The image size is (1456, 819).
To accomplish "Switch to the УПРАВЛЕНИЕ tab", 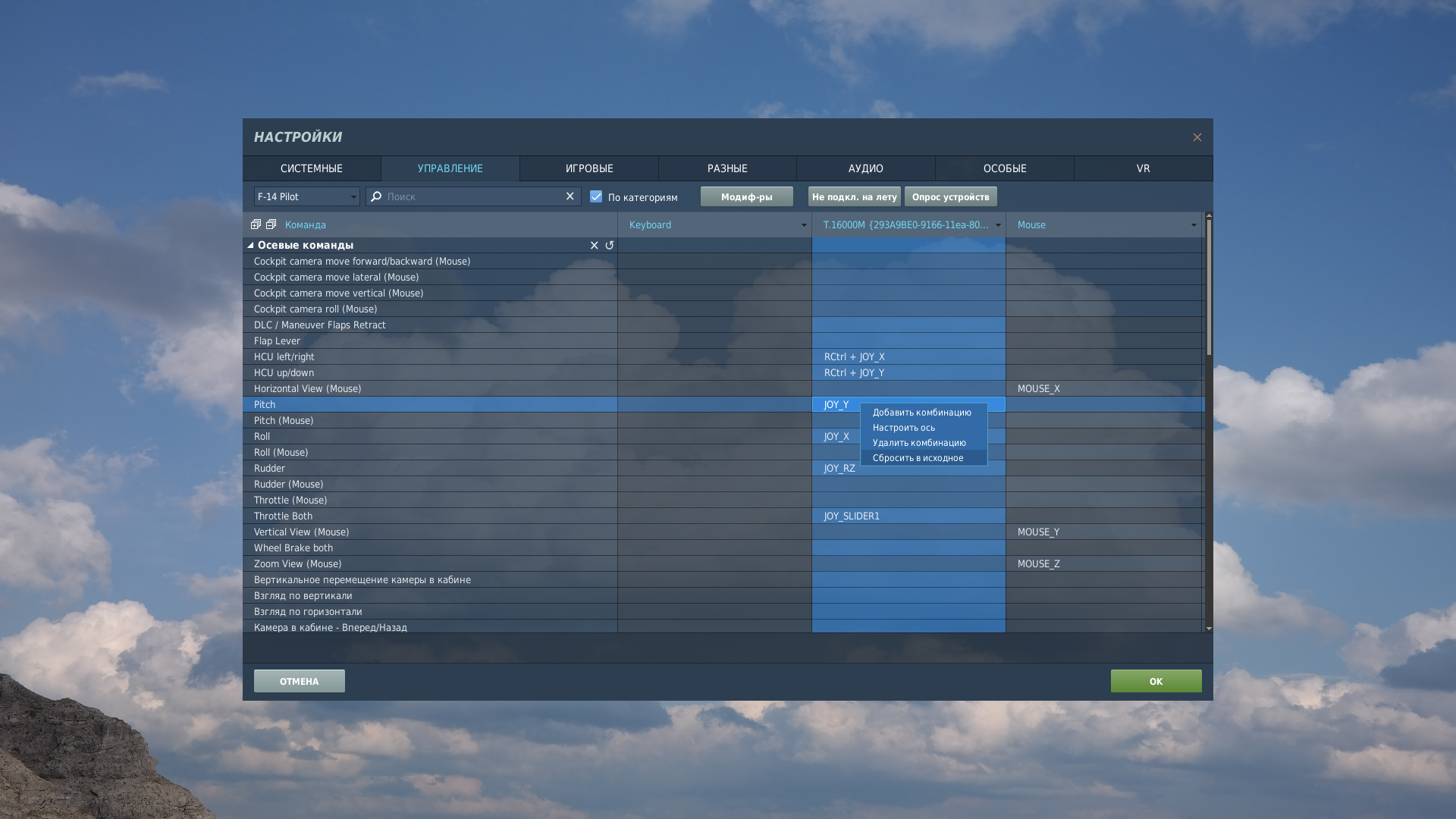I will (x=450, y=168).
